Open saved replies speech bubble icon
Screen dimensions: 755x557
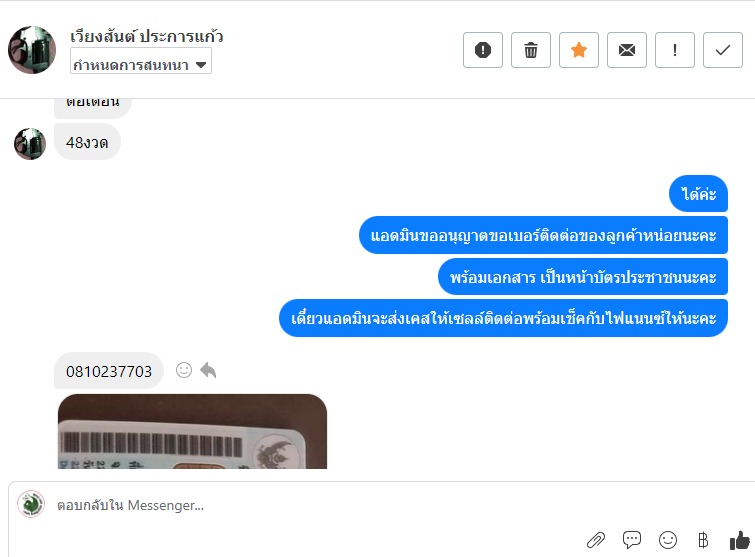(x=632, y=540)
